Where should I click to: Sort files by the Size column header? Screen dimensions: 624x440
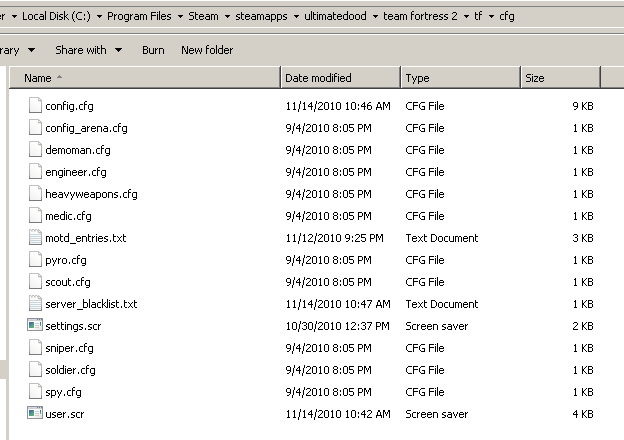pyautogui.click(x=560, y=78)
